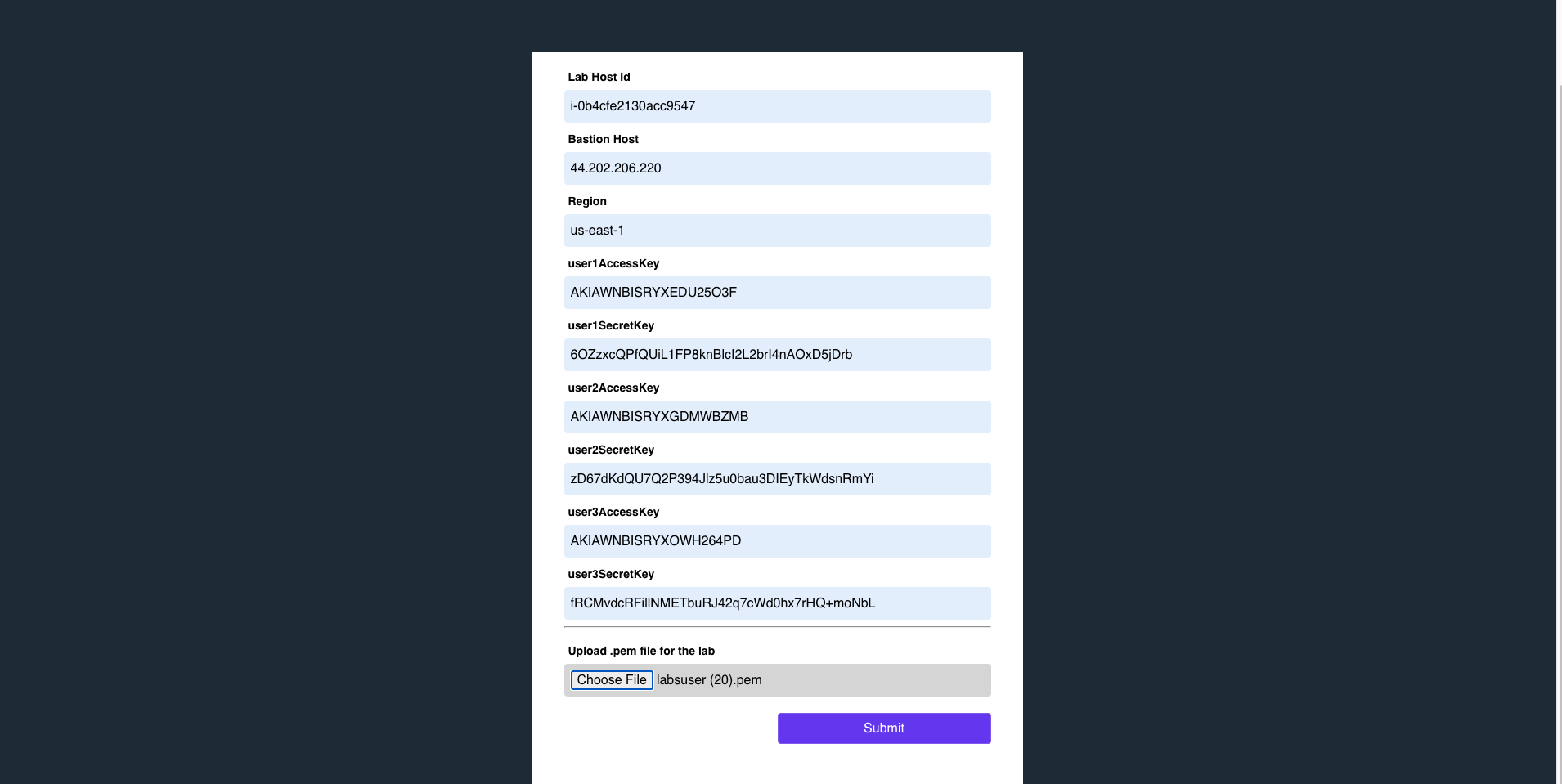Click the i-0b4cfe2130acc9547 instance id text
The height and width of the screenshot is (784, 1562).
632,105
